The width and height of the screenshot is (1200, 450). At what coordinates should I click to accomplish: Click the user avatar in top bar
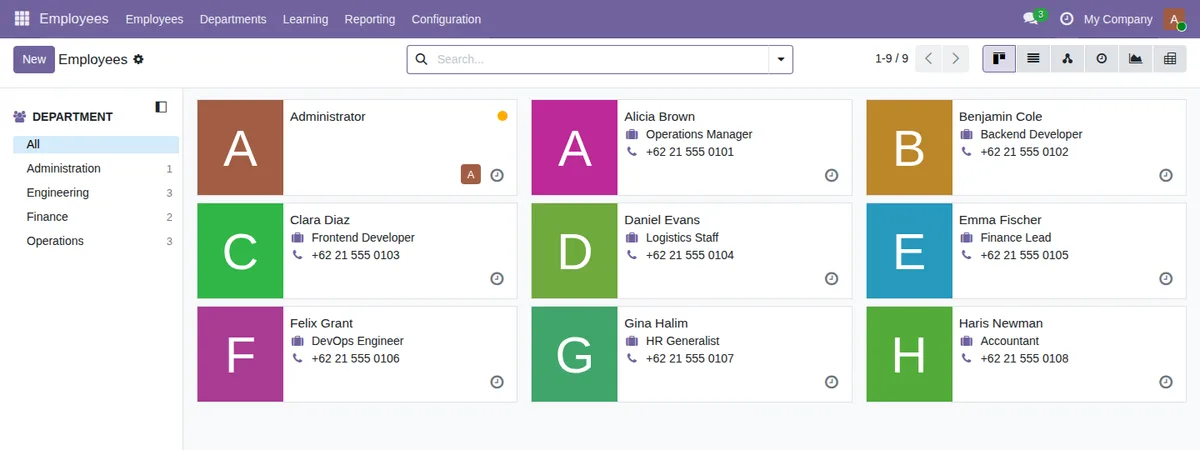[1174, 19]
